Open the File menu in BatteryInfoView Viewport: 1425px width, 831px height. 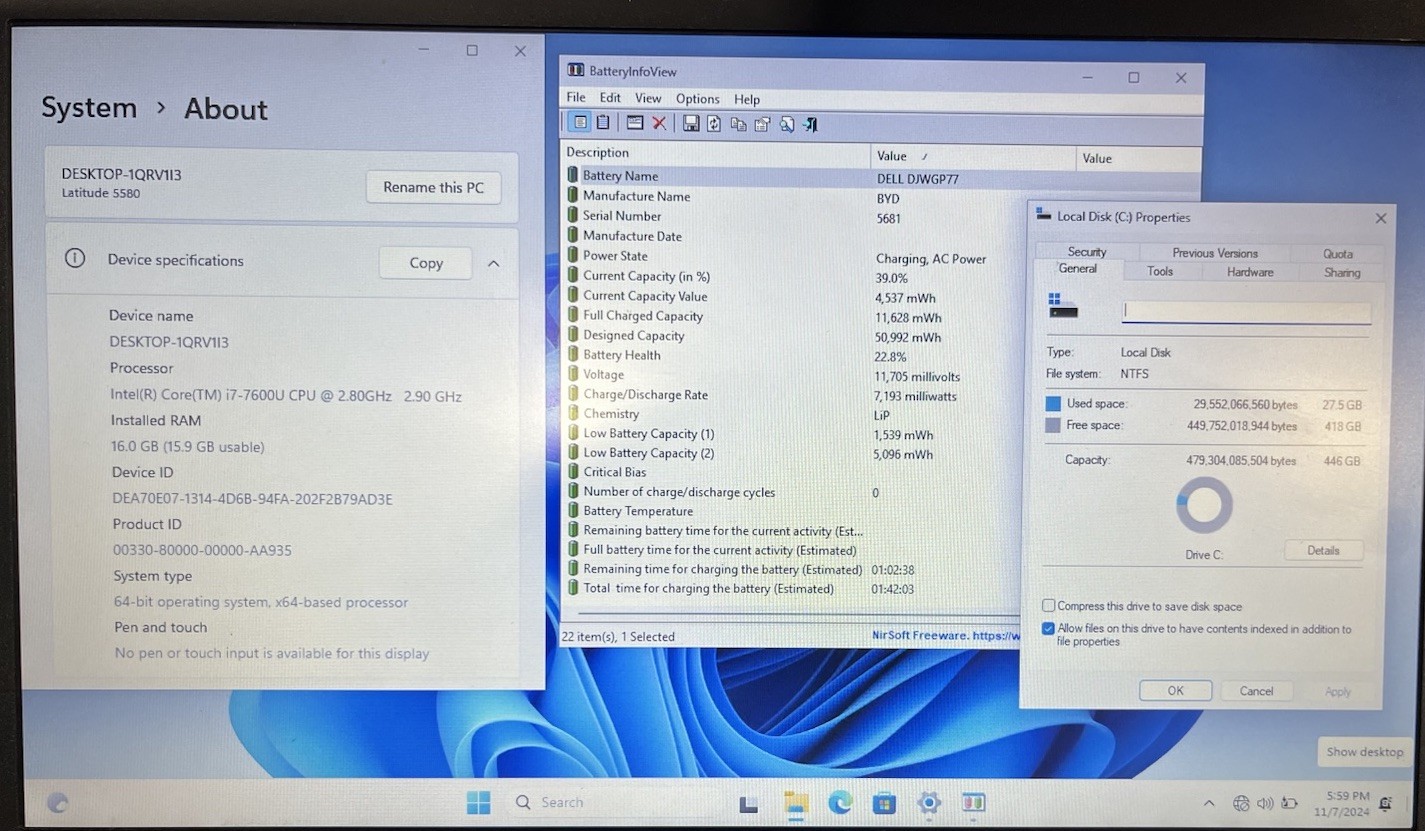pyautogui.click(x=576, y=98)
